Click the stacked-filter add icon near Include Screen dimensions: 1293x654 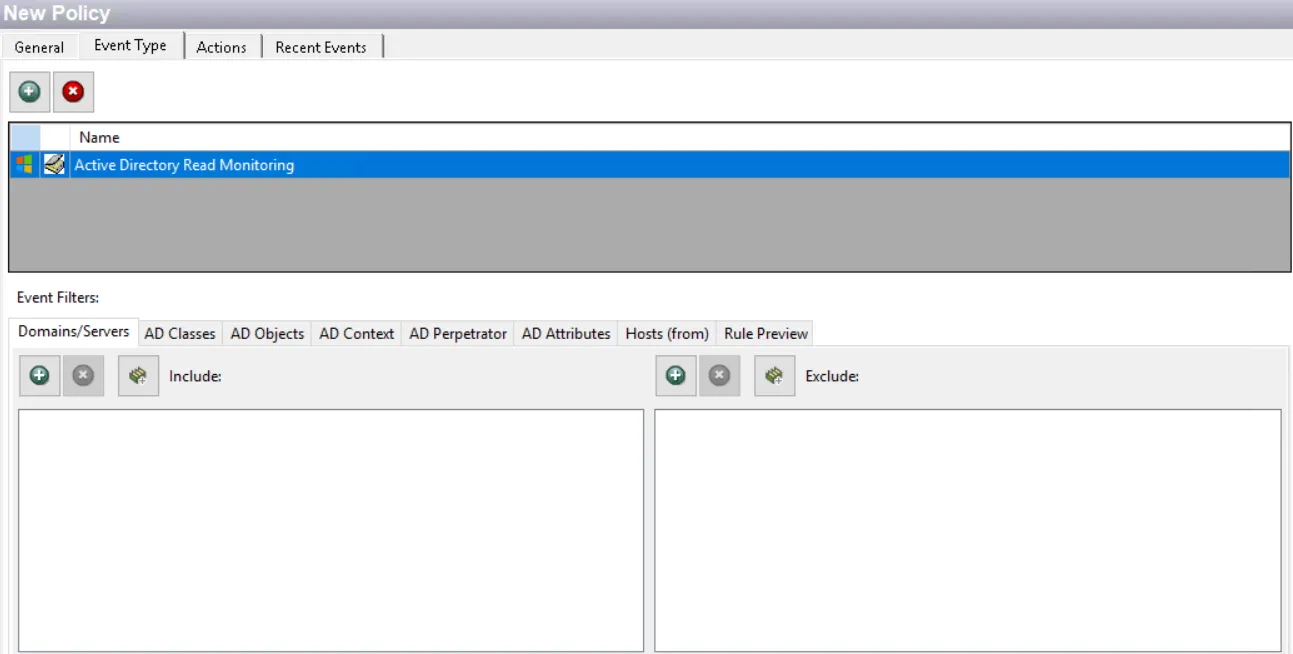pyautogui.click(x=138, y=375)
